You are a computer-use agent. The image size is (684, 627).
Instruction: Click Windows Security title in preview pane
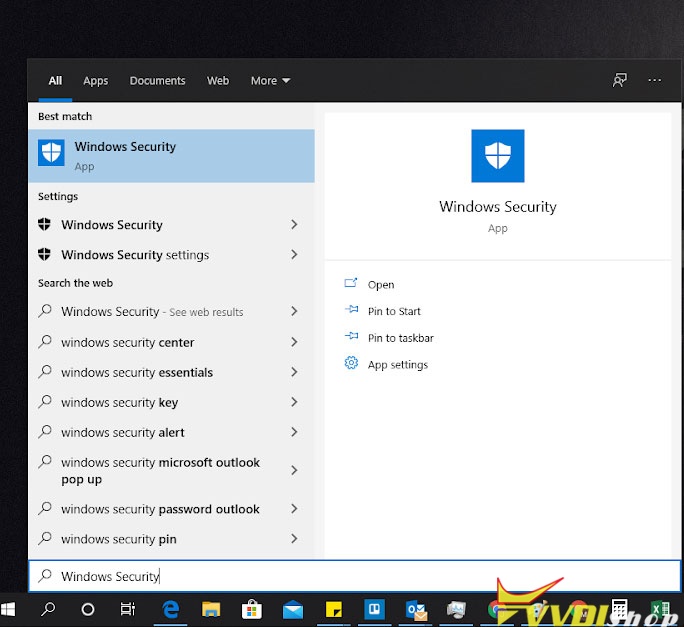(498, 206)
